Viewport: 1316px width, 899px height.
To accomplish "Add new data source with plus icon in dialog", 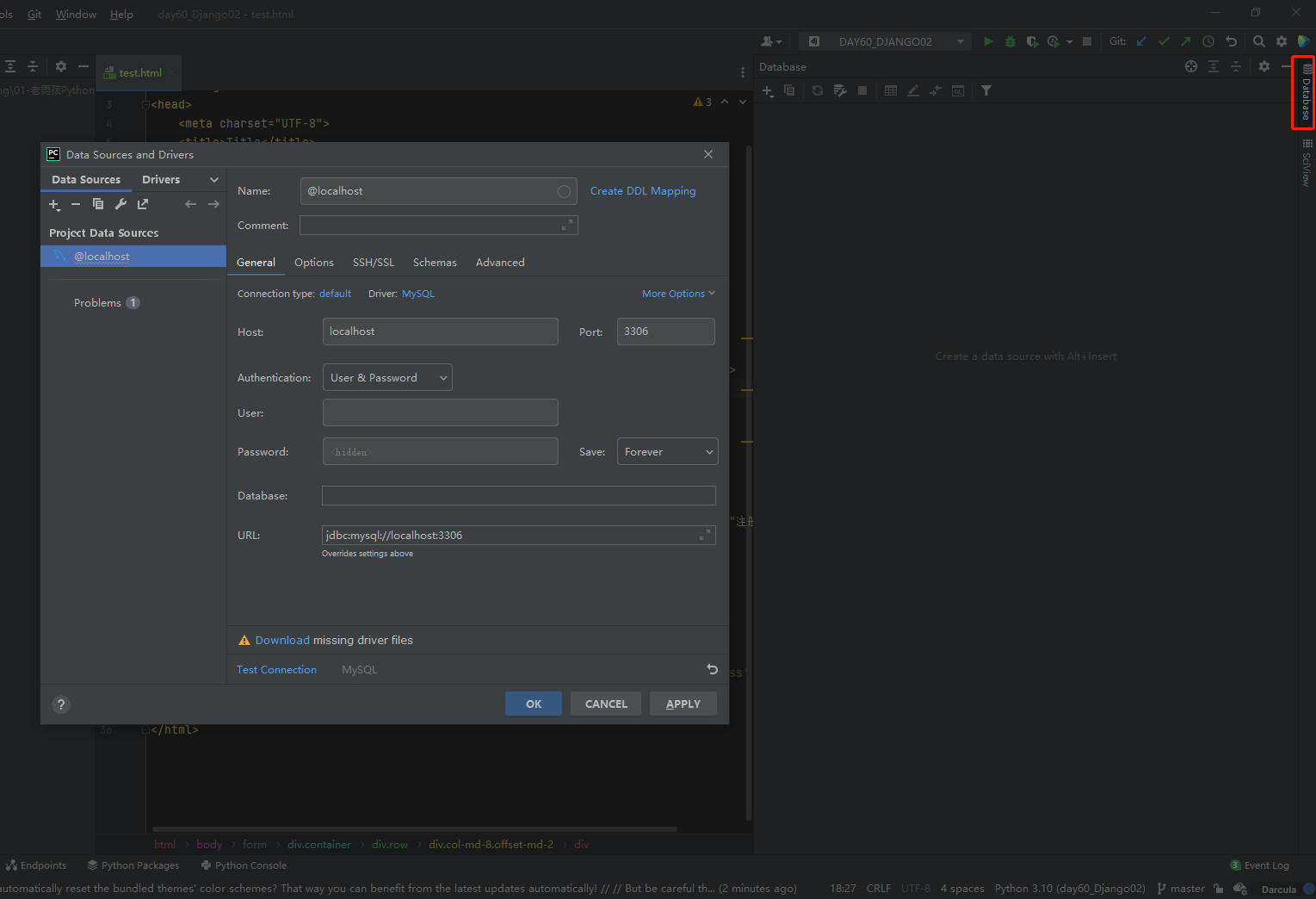I will [54, 204].
